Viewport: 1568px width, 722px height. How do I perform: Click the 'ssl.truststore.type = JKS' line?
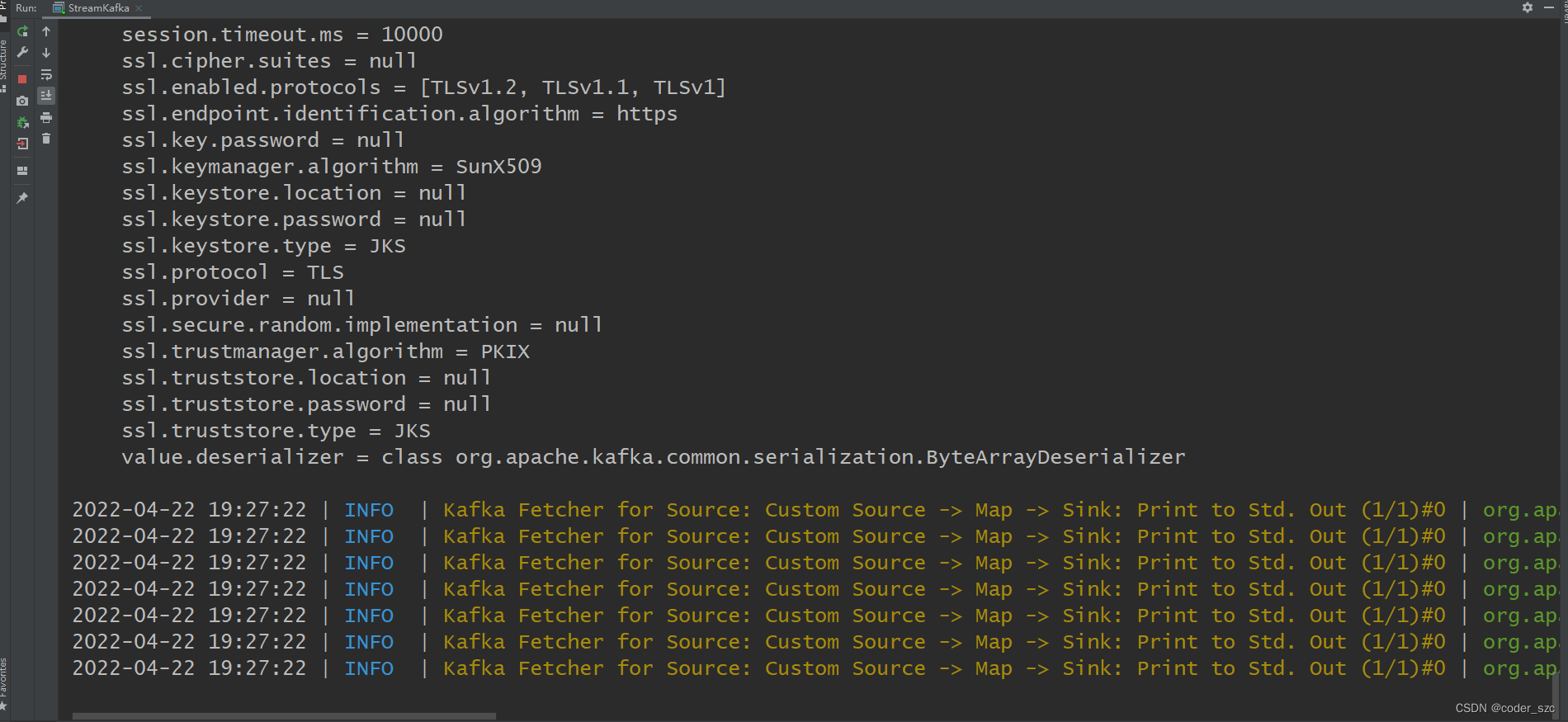pos(276,431)
